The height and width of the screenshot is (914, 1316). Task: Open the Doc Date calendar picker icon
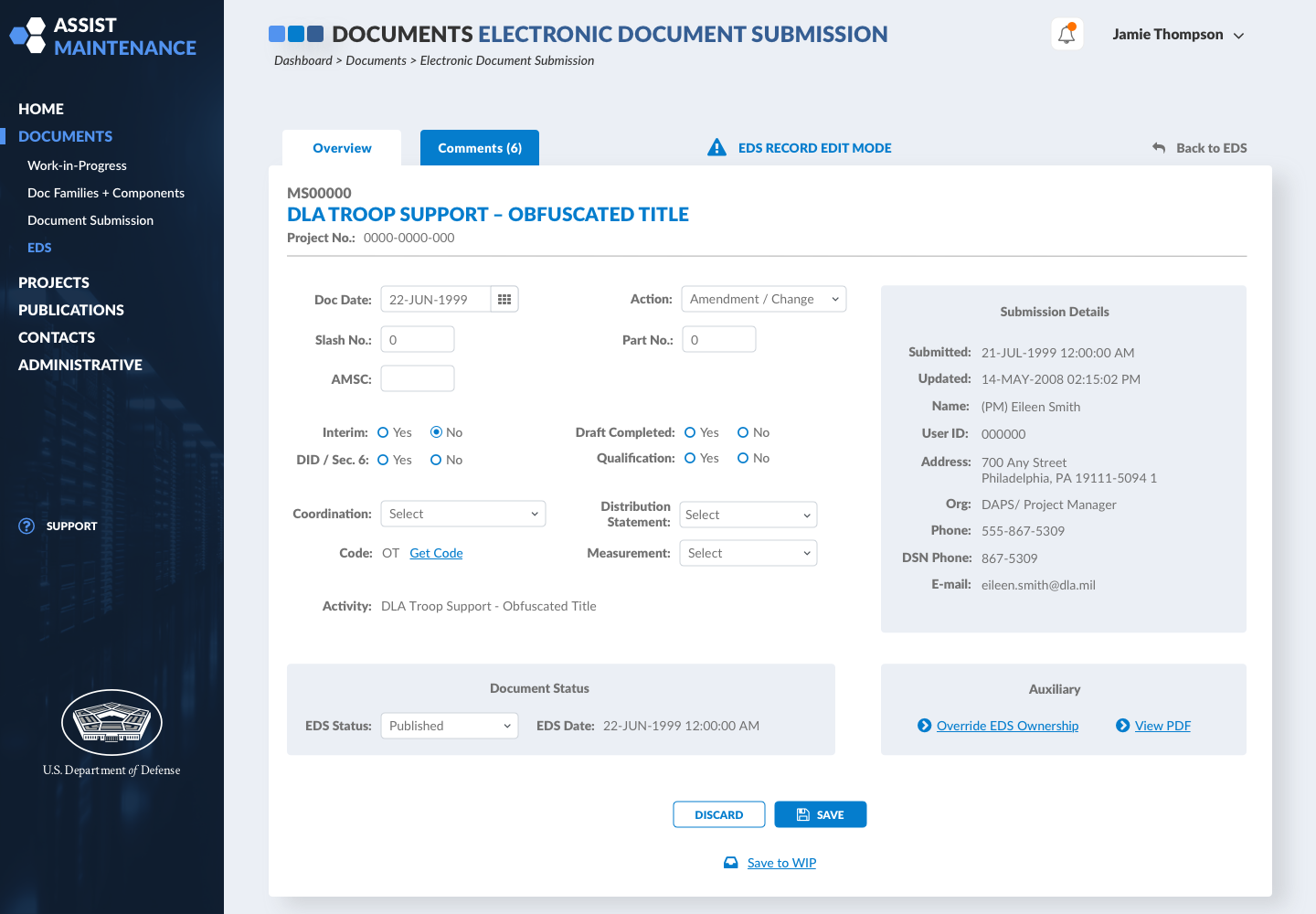(504, 299)
